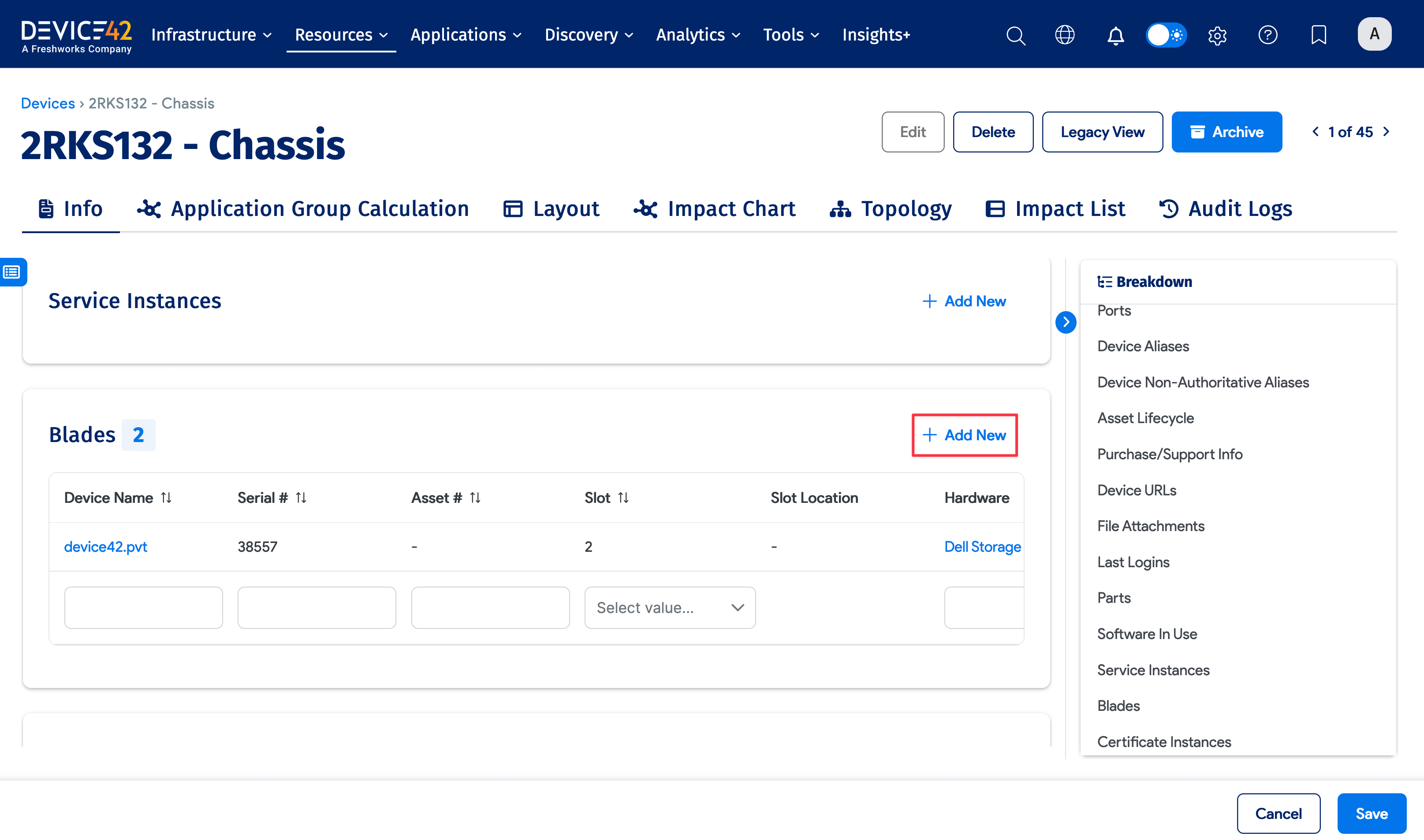Click the empty Device Name input field
Viewport: 1424px width, 840px height.
(143, 607)
